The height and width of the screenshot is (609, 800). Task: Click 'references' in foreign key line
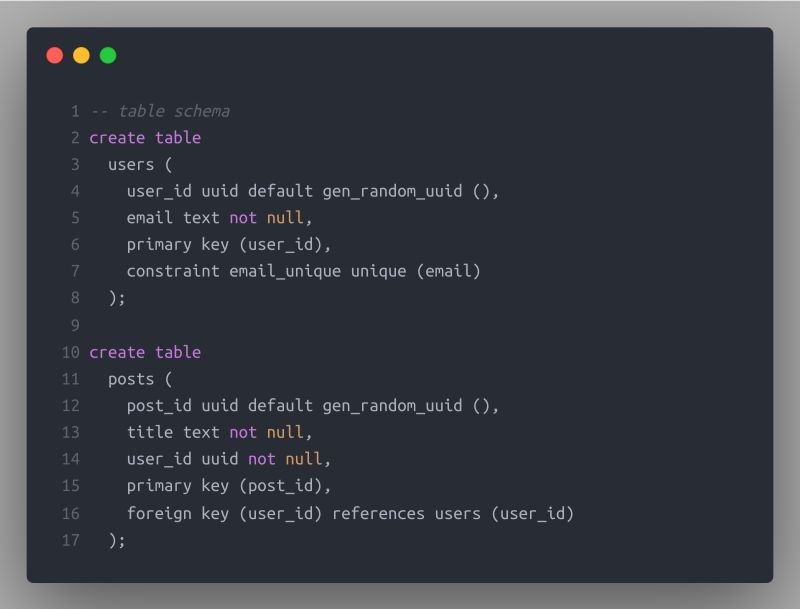point(378,513)
